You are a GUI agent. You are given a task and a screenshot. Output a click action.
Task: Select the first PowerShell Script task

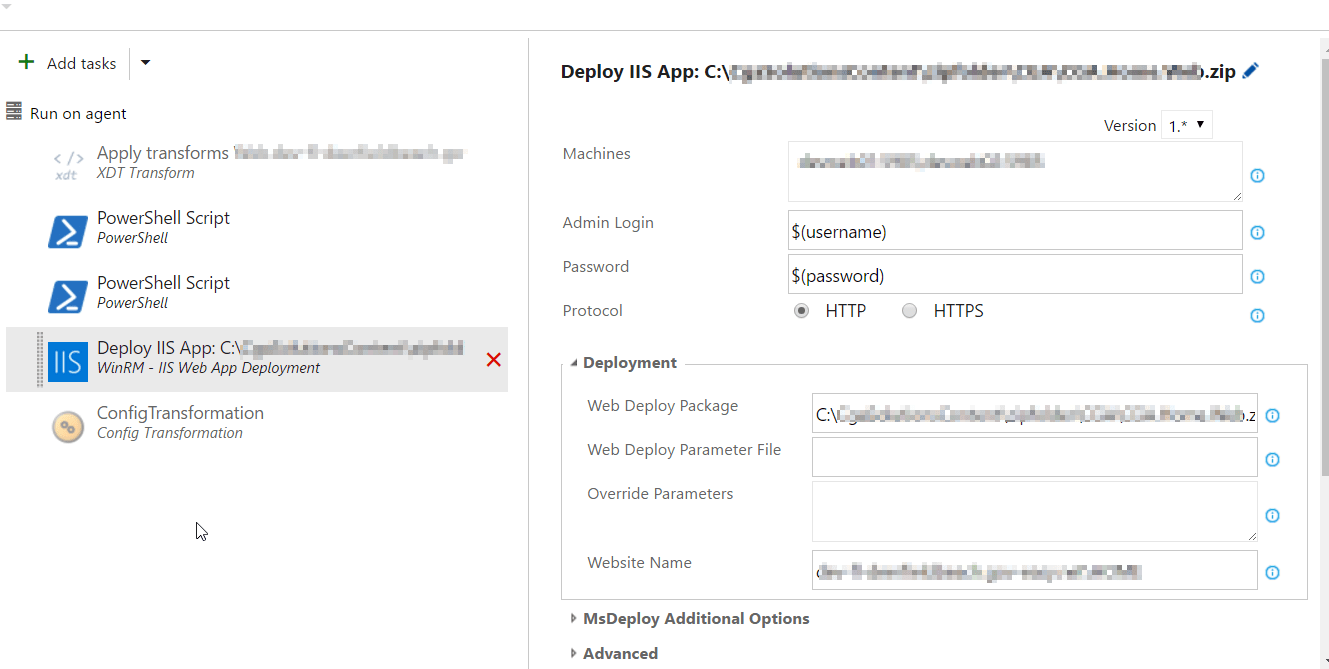pyautogui.click(x=257, y=229)
